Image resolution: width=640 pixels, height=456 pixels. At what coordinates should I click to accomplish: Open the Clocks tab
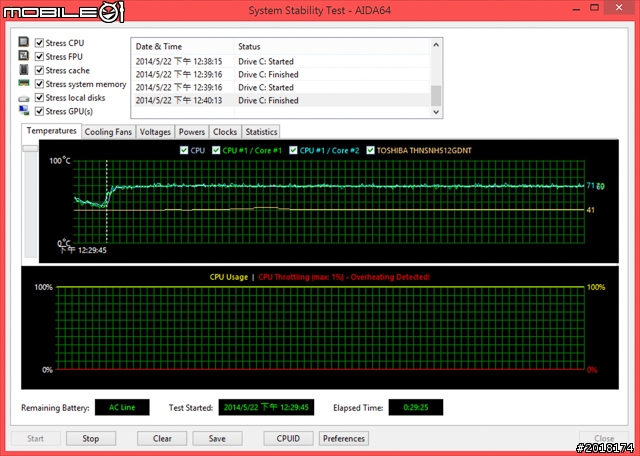point(225,132)
